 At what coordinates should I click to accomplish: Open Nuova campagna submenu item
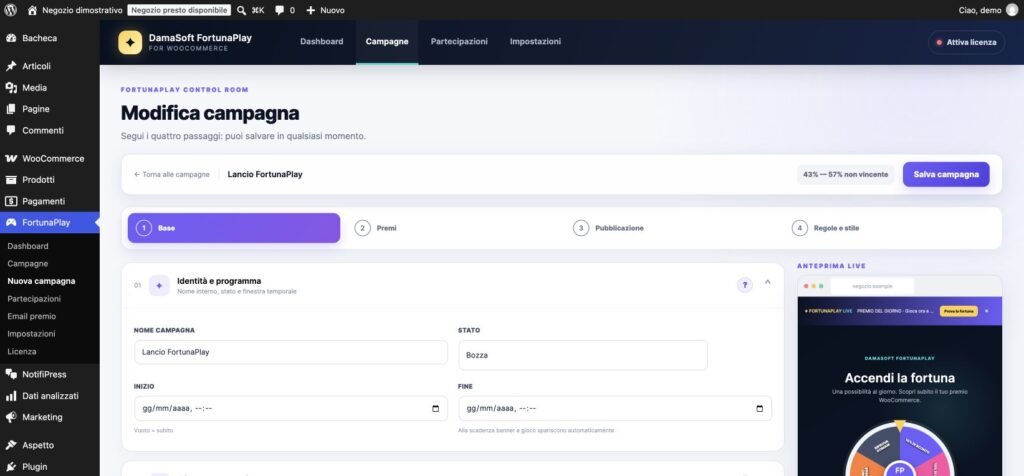[41, 281]
